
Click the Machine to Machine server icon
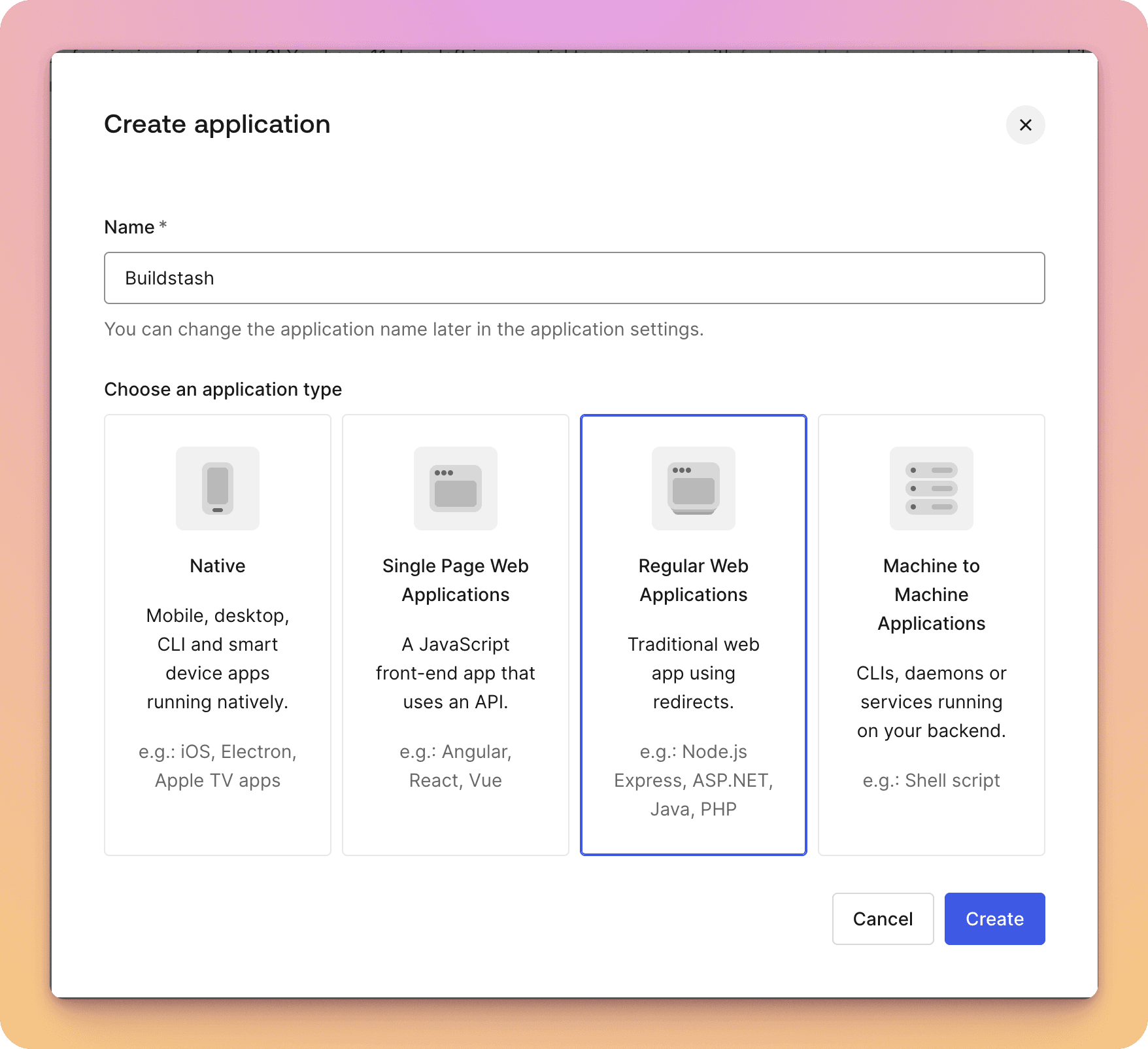click(x=931, y=489)
